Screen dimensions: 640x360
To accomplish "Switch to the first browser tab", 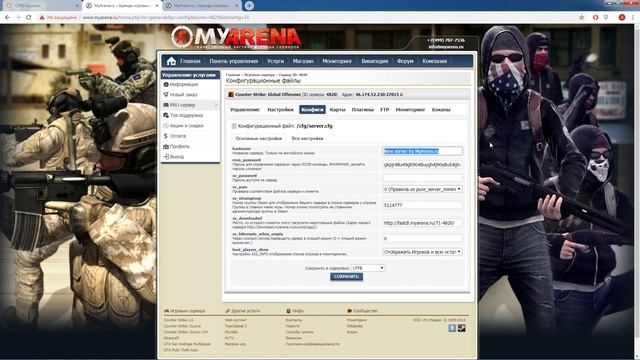I will point(41,6).
